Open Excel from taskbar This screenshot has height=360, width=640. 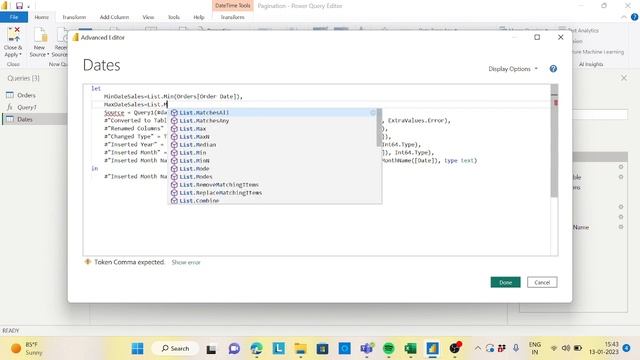pyautogui.click(x=411, y=349)
